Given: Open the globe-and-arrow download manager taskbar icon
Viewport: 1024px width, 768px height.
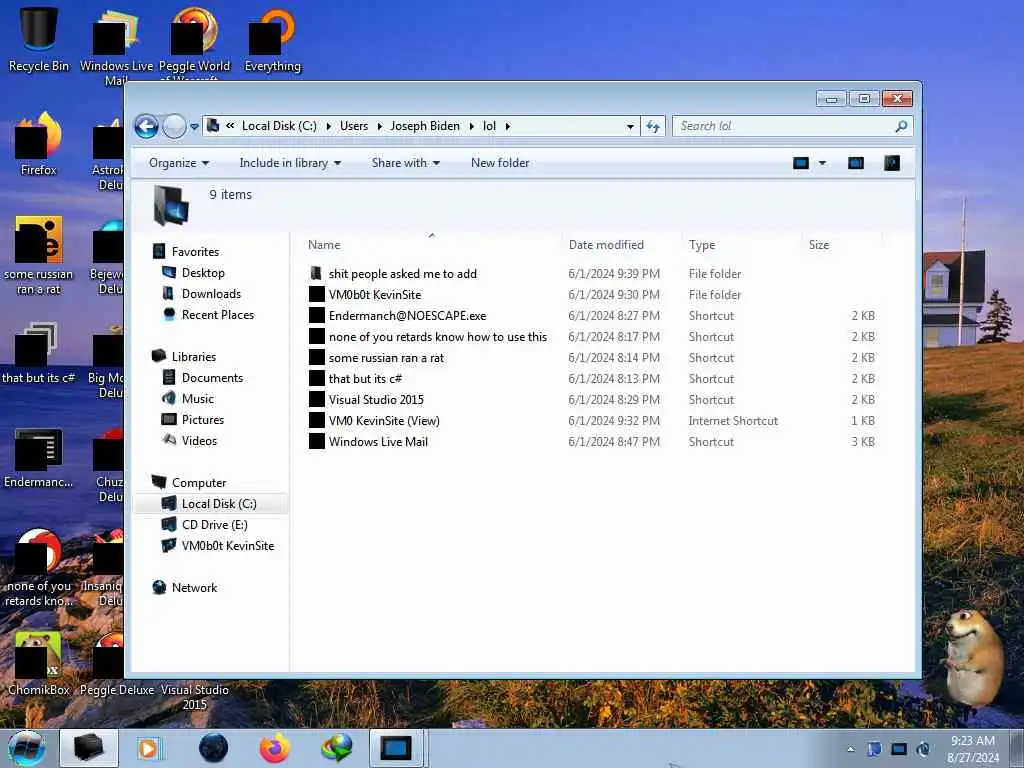Looking at the screenshot, I should 337,748.
